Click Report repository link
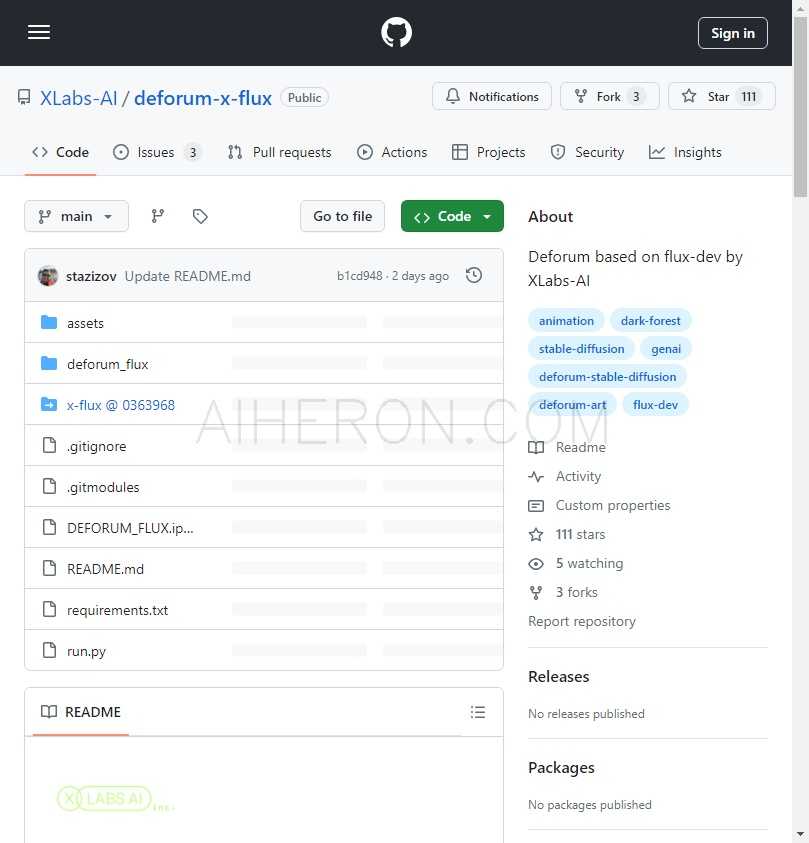 [582, 621]
